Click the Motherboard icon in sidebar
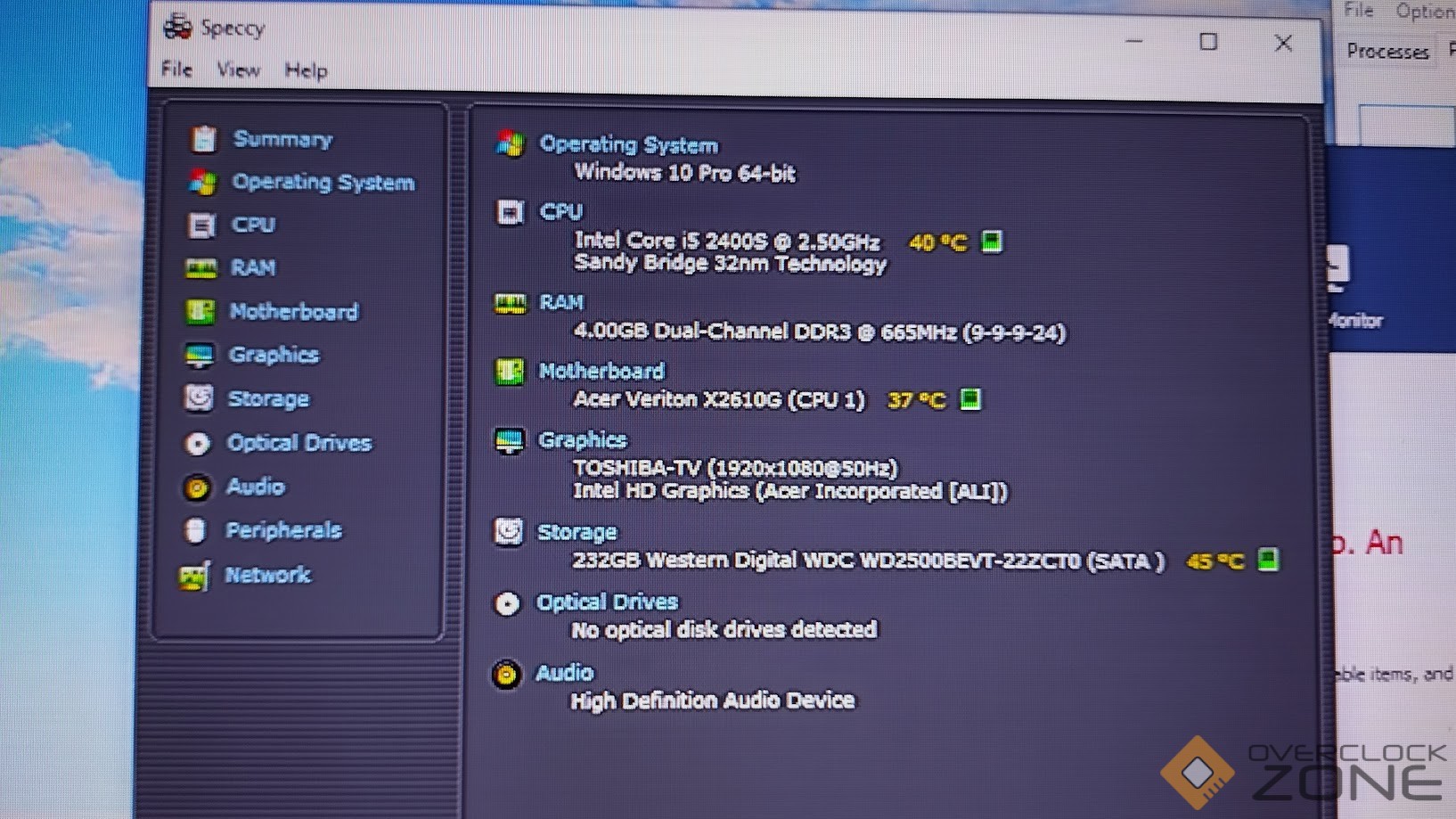Screen dimensions: 1456x819 coord(200,312)
